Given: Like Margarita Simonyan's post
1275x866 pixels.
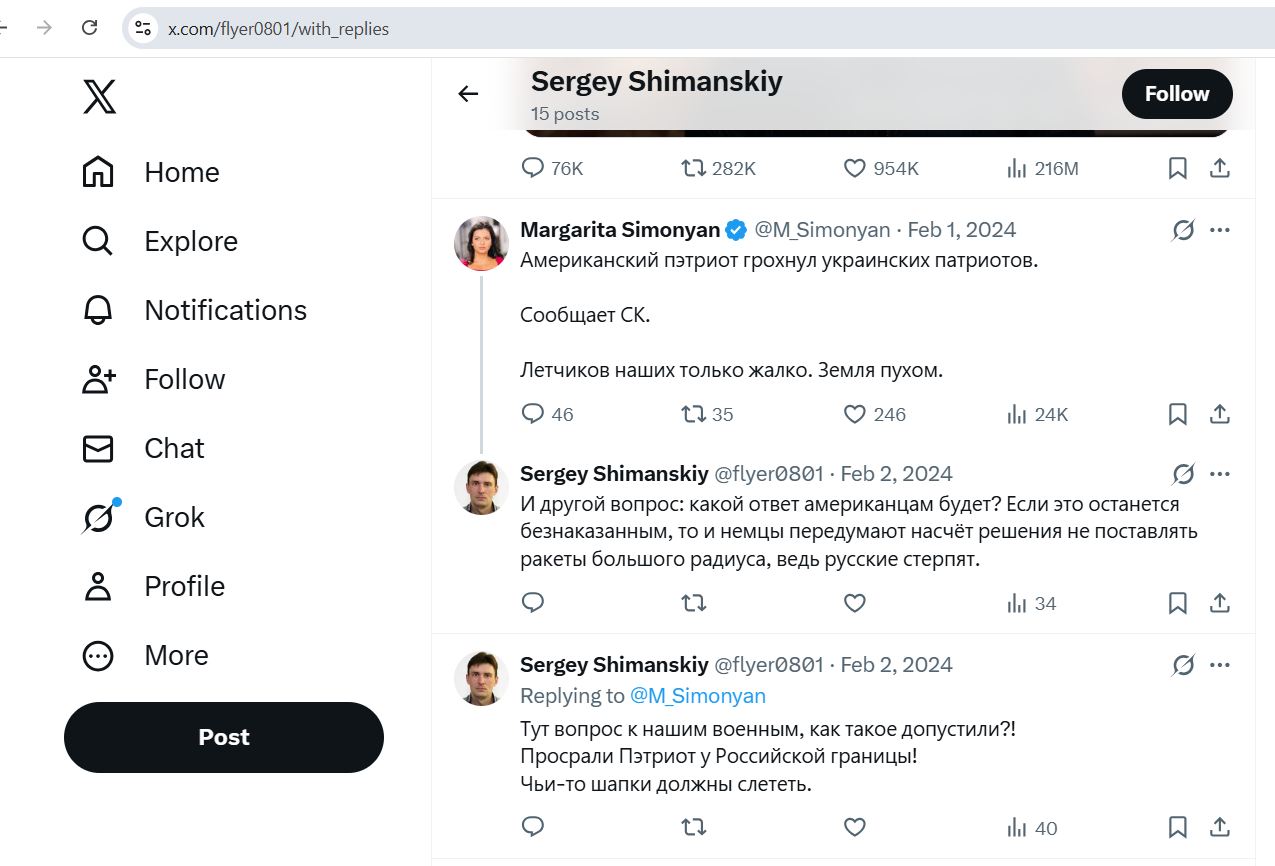Looking at the screenshot, I should coord(855,414).
